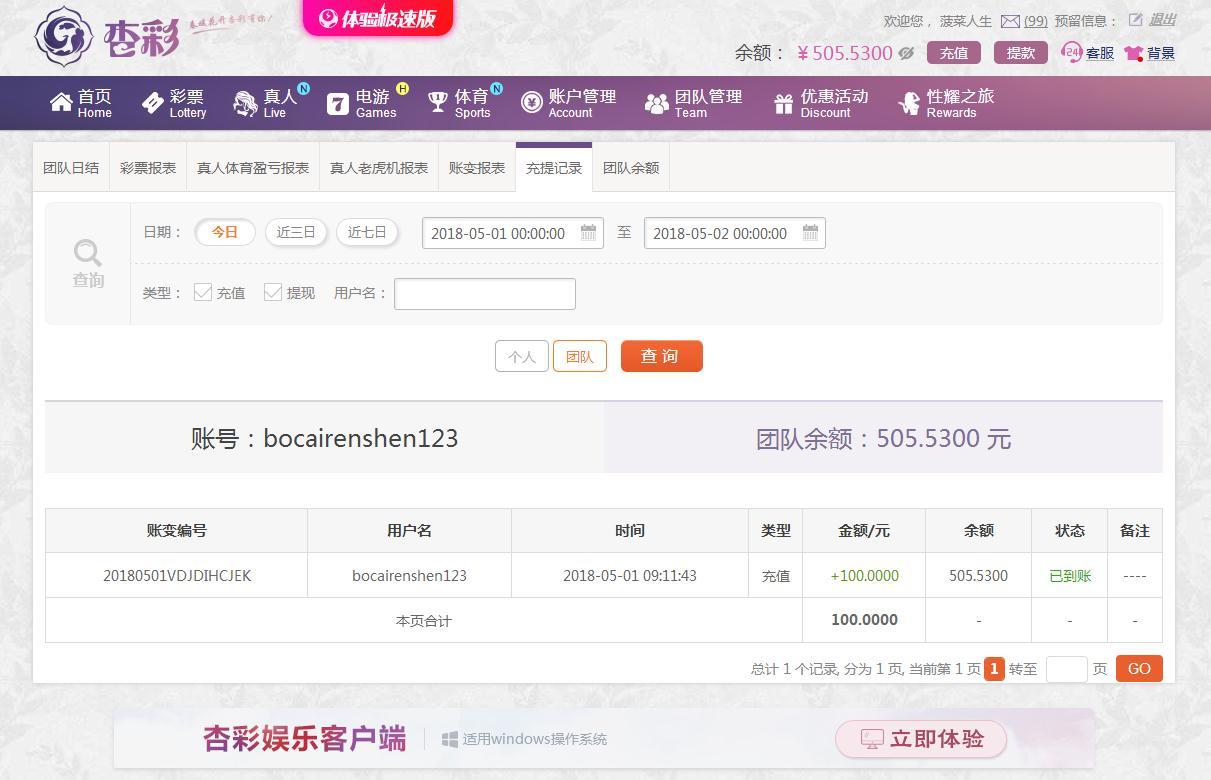Click the 金额/元 column header
The image size is (1211, 780).
coord(864,531)
